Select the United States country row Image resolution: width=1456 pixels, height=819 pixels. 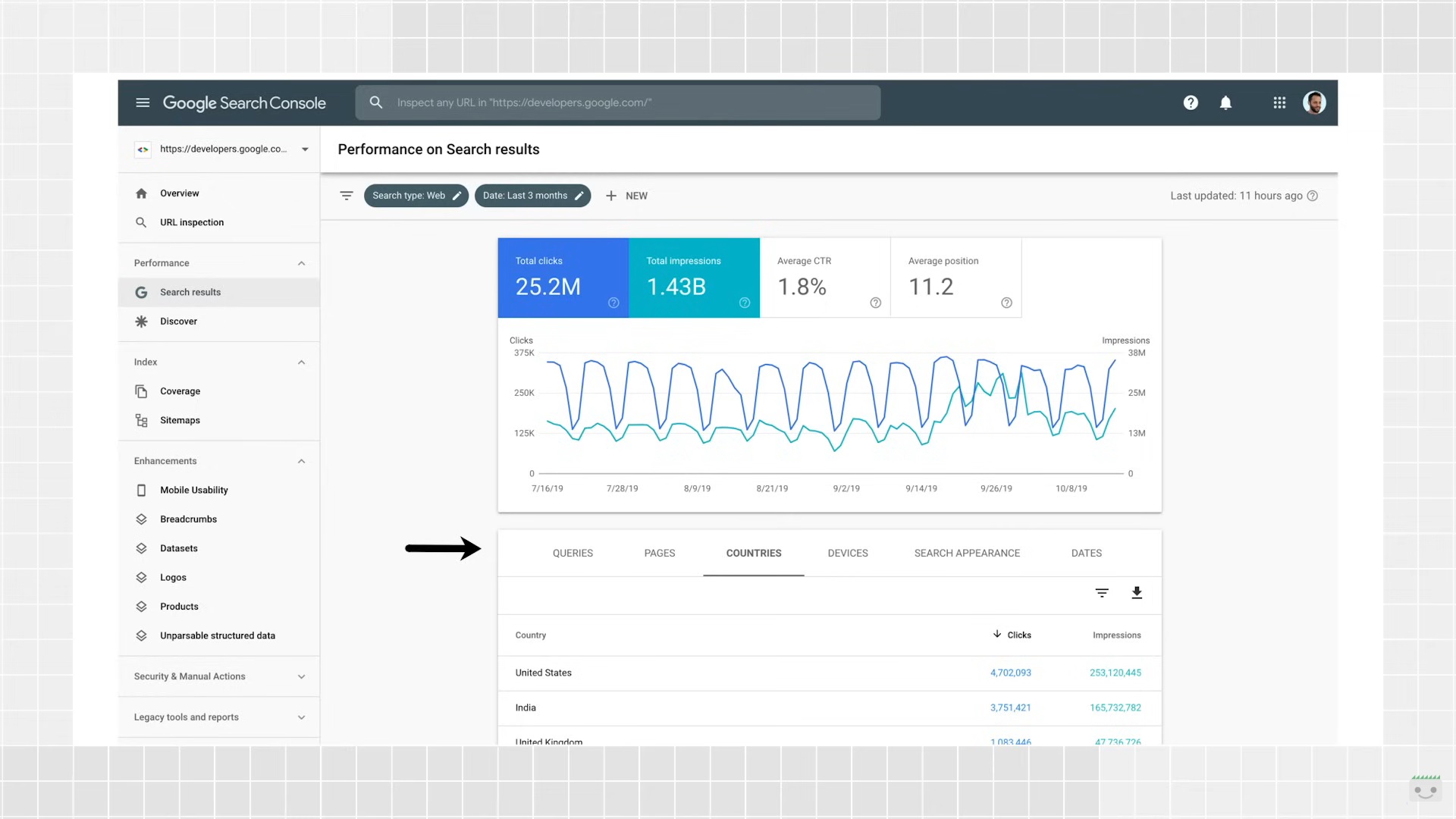830,673
